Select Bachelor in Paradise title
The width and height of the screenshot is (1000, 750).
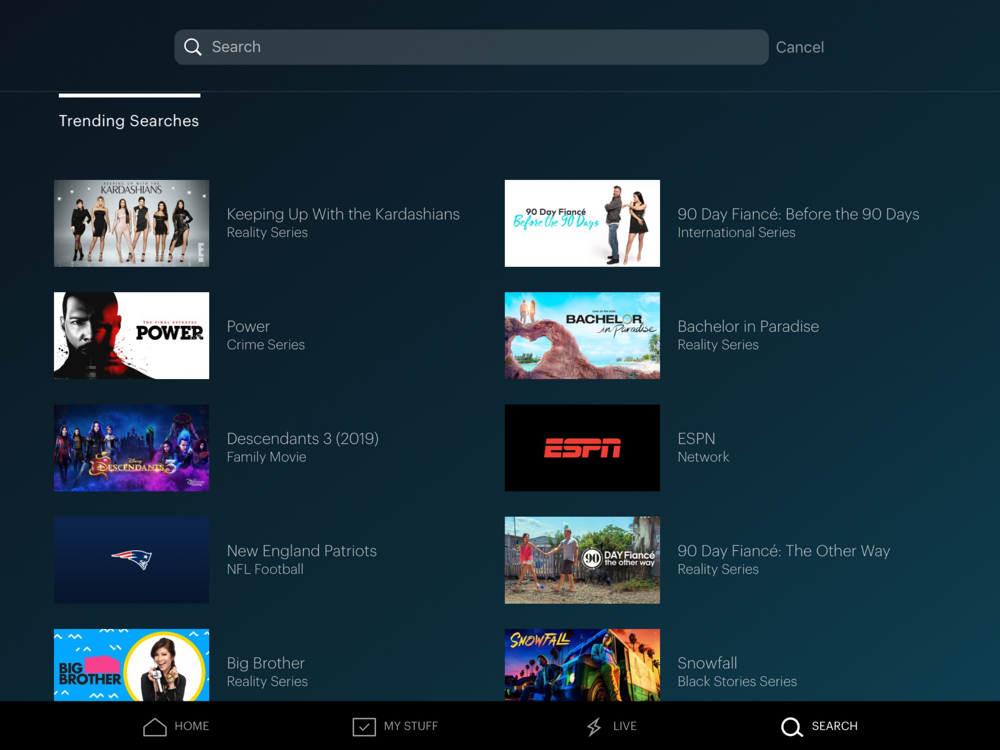pos(748,326)
